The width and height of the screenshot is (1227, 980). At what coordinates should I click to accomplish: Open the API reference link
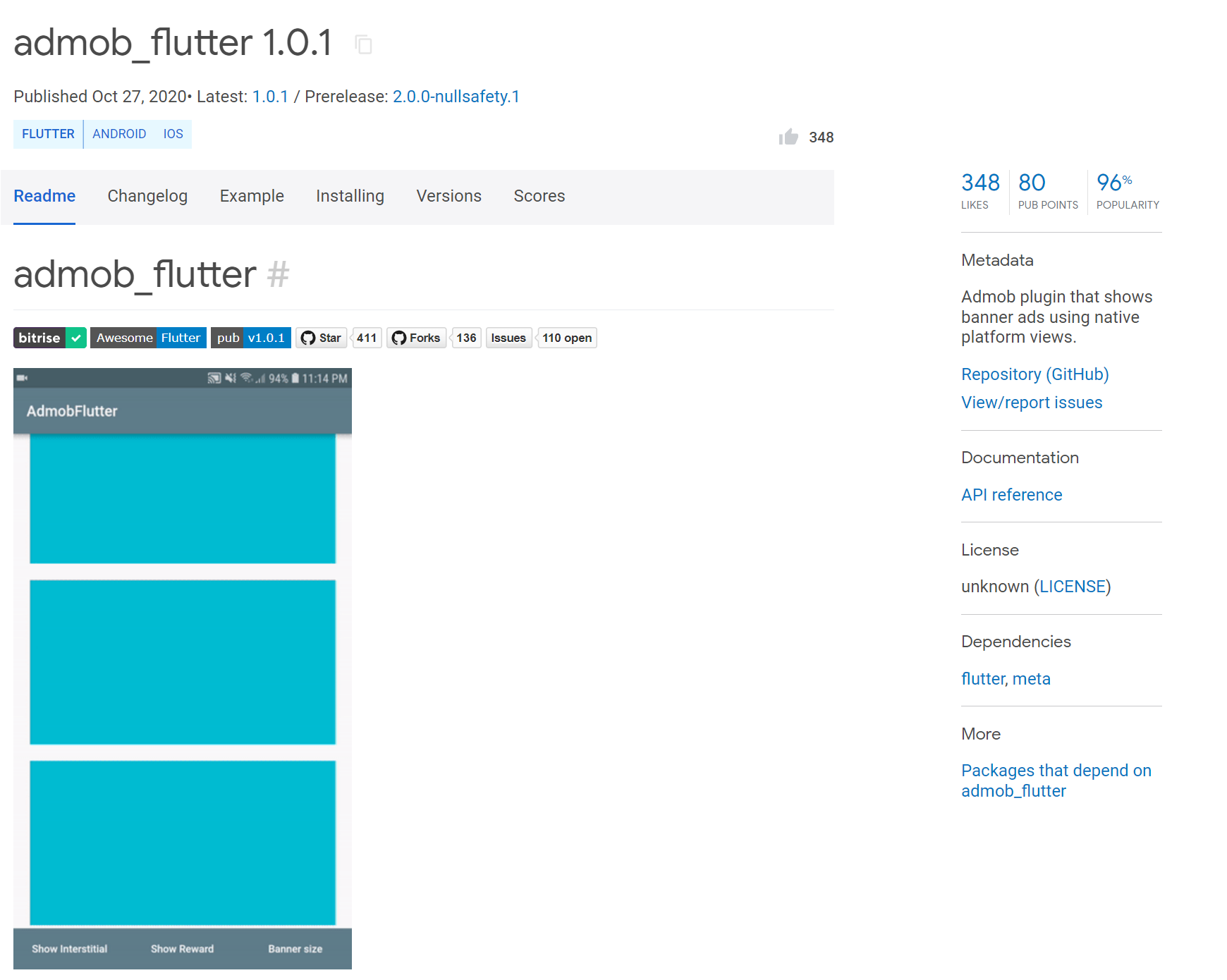(1012, 495)
